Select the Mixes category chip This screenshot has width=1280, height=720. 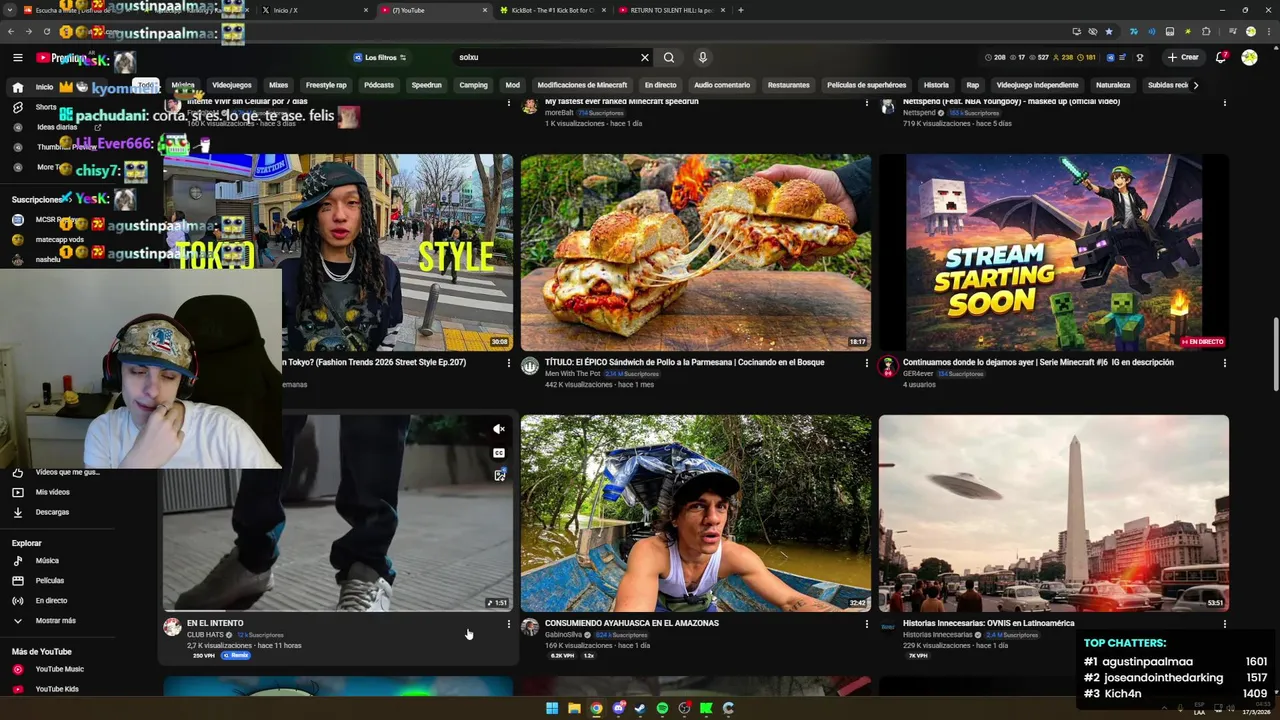278,85
